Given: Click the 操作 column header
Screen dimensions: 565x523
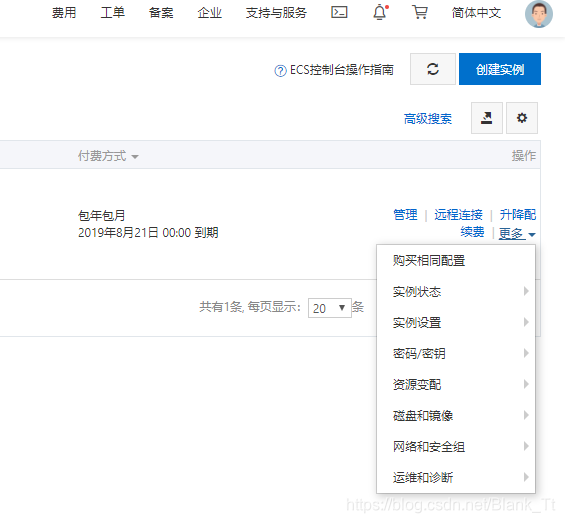Looking at the screenshot, I should pos(524,156).
